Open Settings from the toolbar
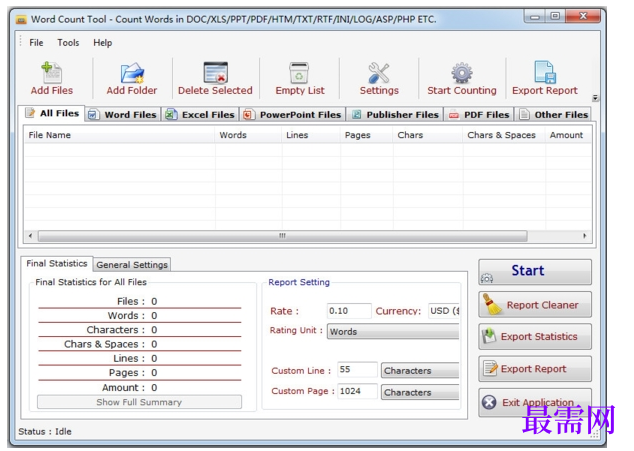 coord(379,79)
